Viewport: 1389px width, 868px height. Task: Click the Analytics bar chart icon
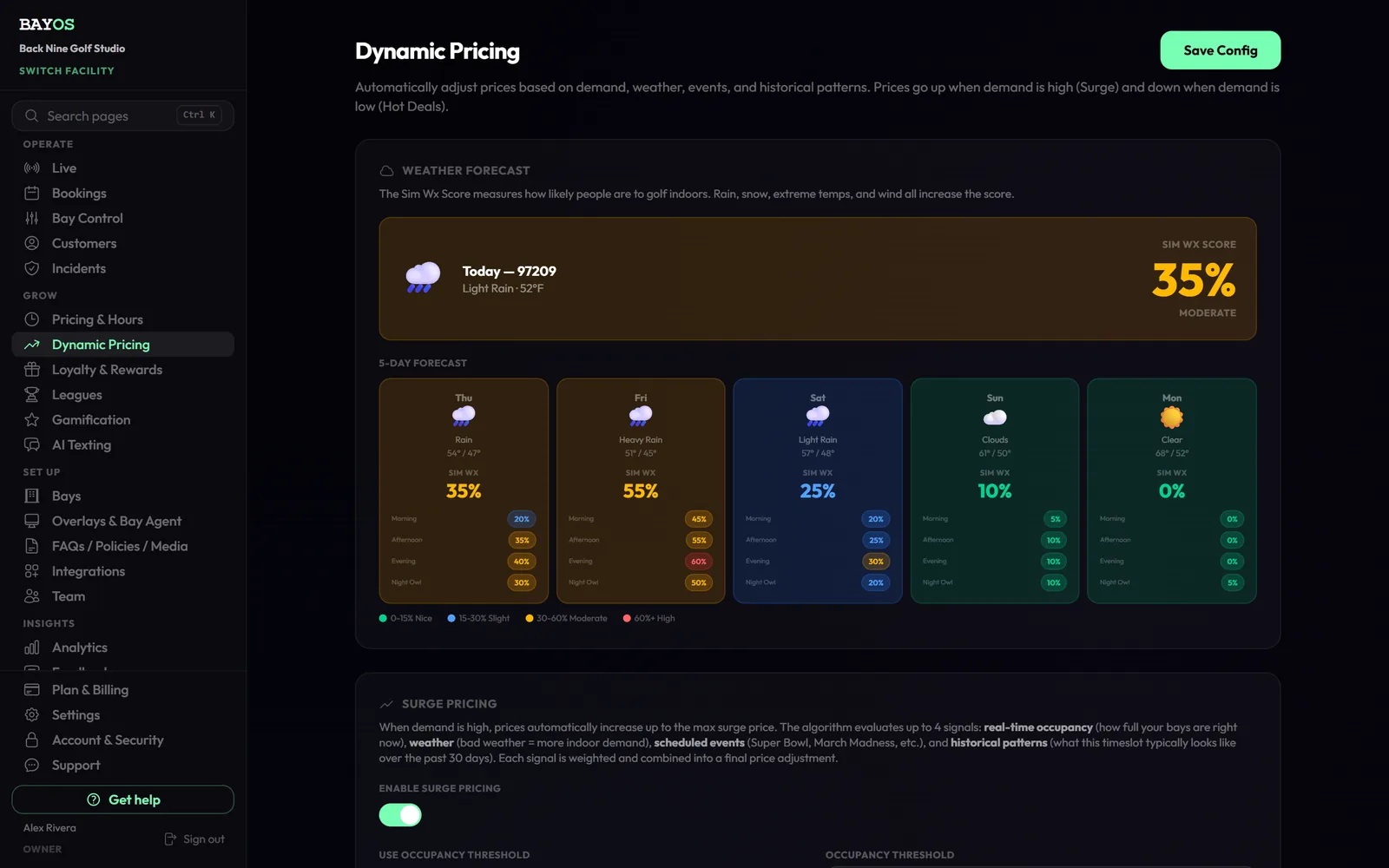(32, 648)
